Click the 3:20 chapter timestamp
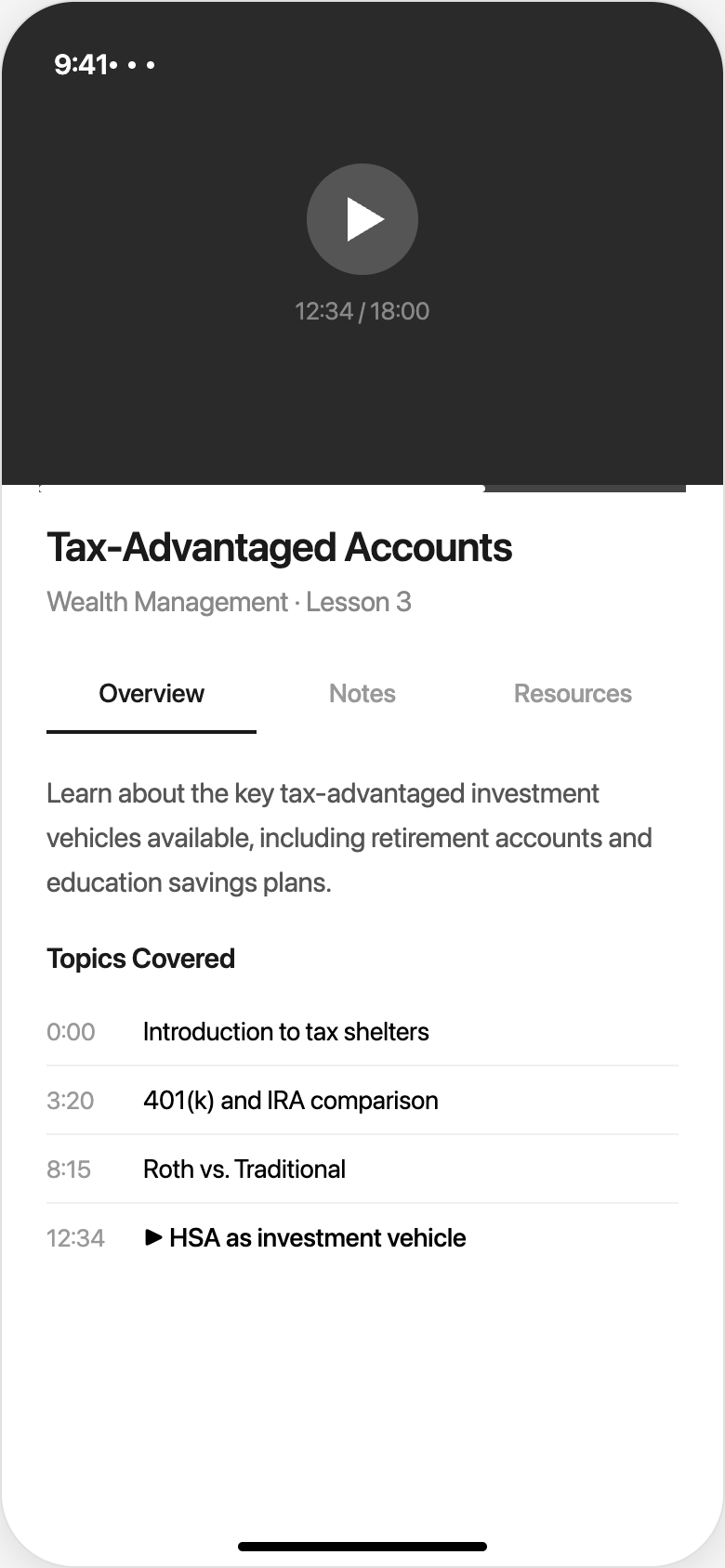This screenshot has width=725, height=1568. pyautogui.click(x=71, y=1101)
